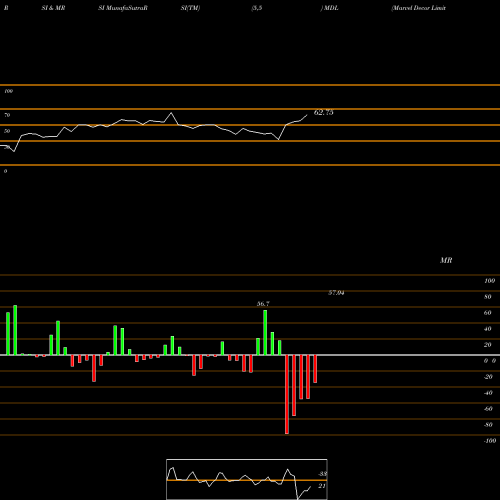Click the RSI chart's 70 axis label
The width and height of the screenshot is (500, 500).
point(7,115)
